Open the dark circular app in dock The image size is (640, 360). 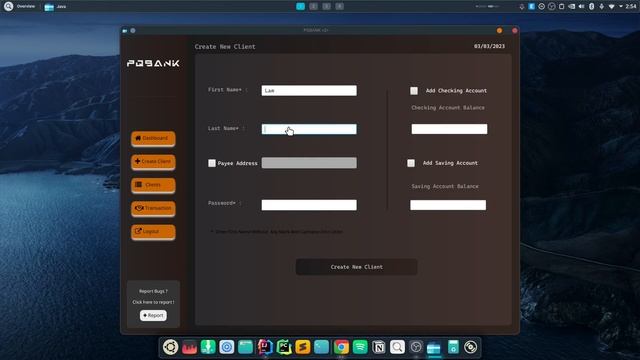pyautogui.click(x=416, y=347)
